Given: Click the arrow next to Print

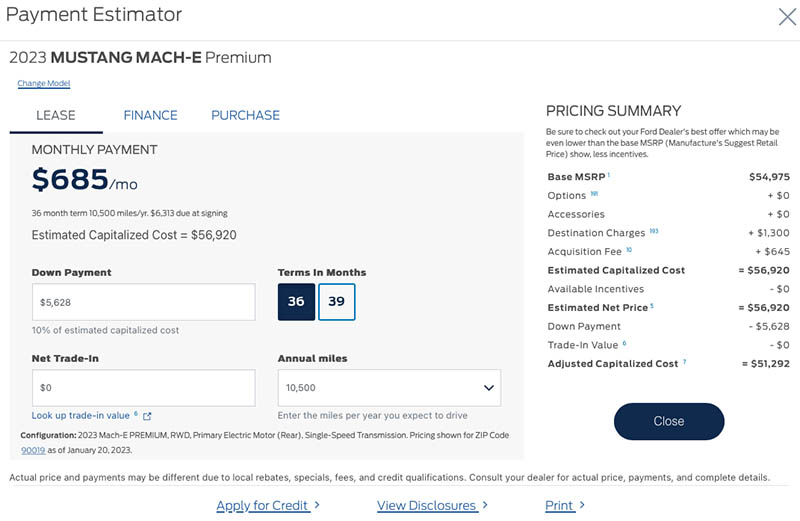Looking at the screenshot, I should [582, 505].
